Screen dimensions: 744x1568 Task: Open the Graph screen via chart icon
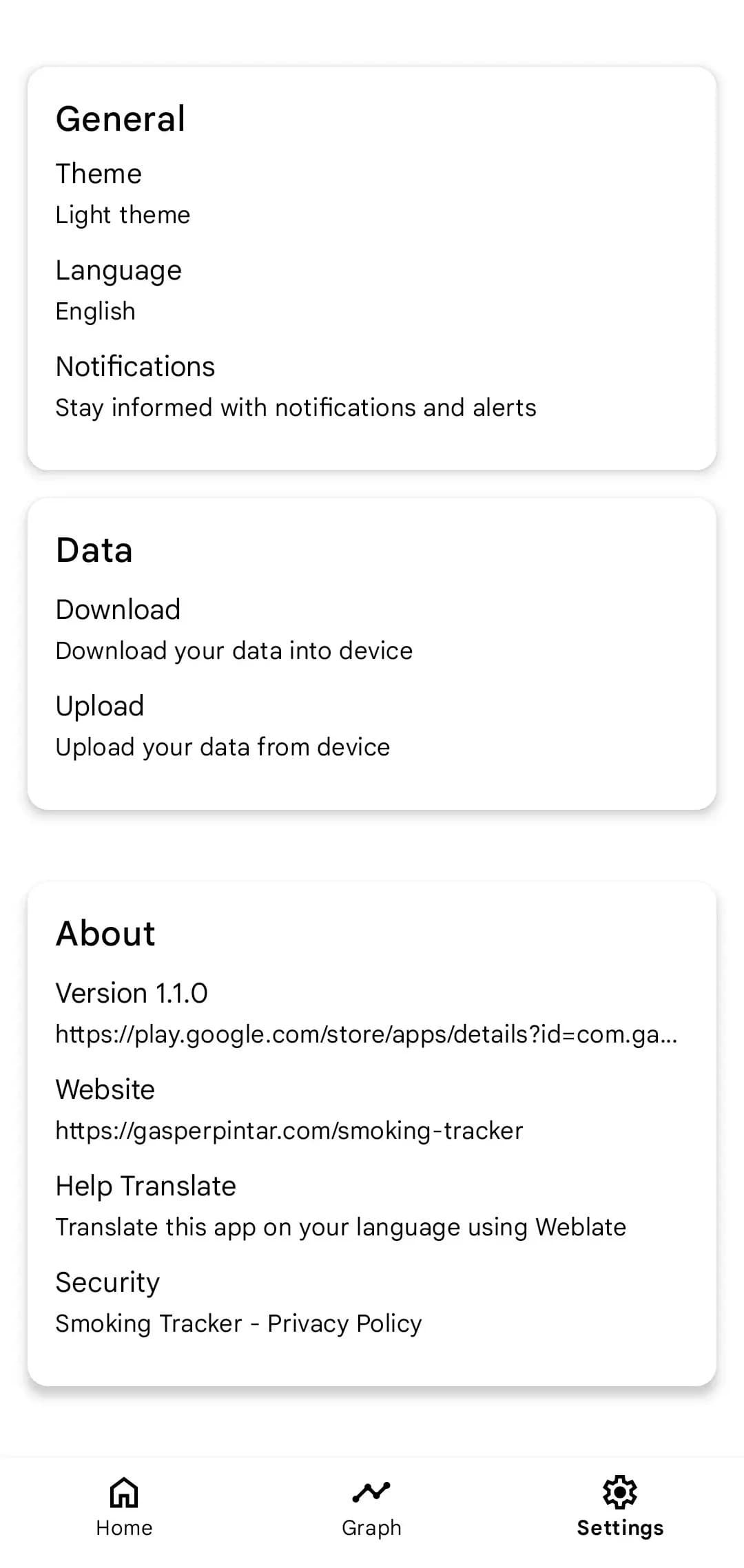371,1493
